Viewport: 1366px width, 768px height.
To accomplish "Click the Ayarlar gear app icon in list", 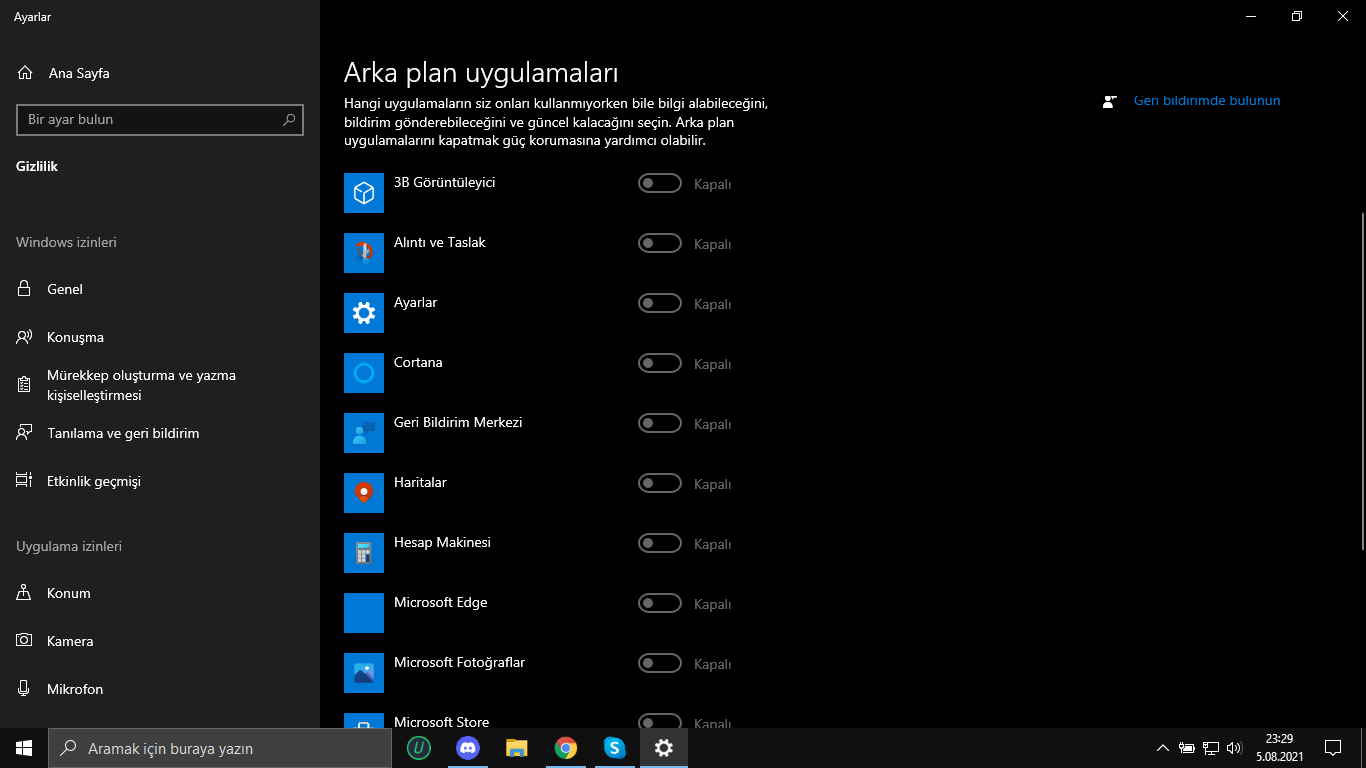I will [364, 313].
